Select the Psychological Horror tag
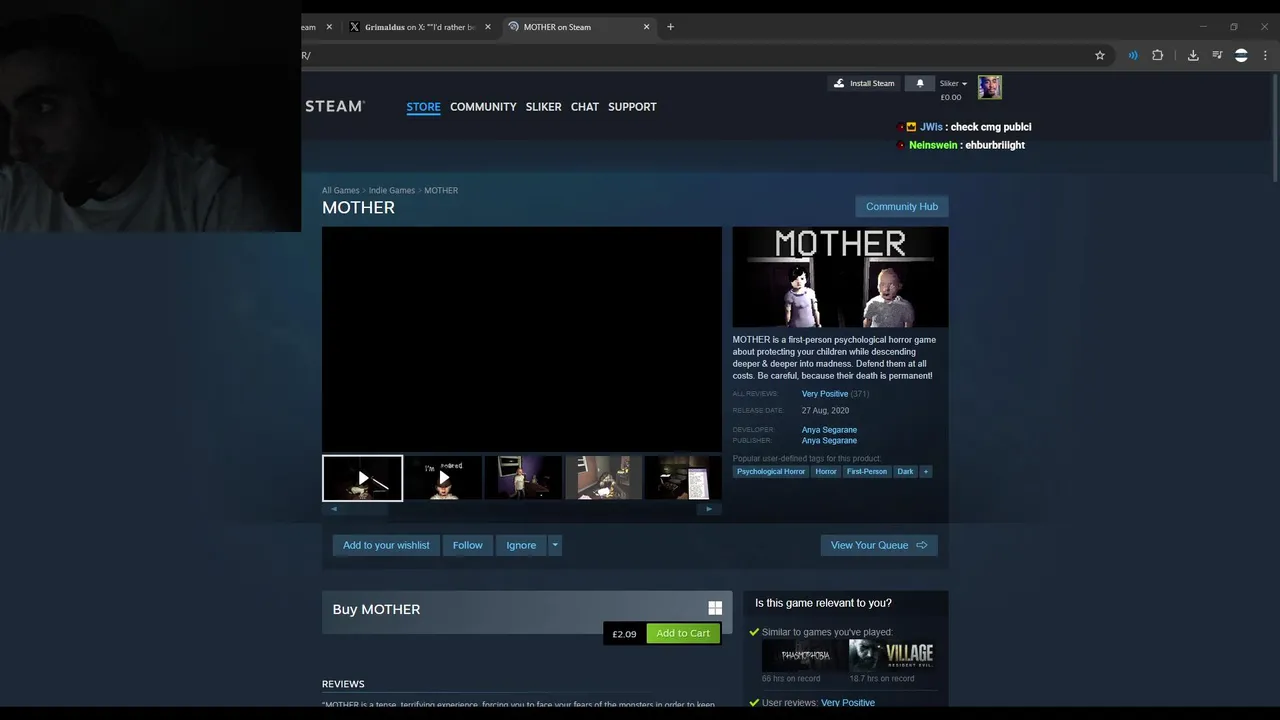This screenshot has height=720, width=1280. point(771,471)
